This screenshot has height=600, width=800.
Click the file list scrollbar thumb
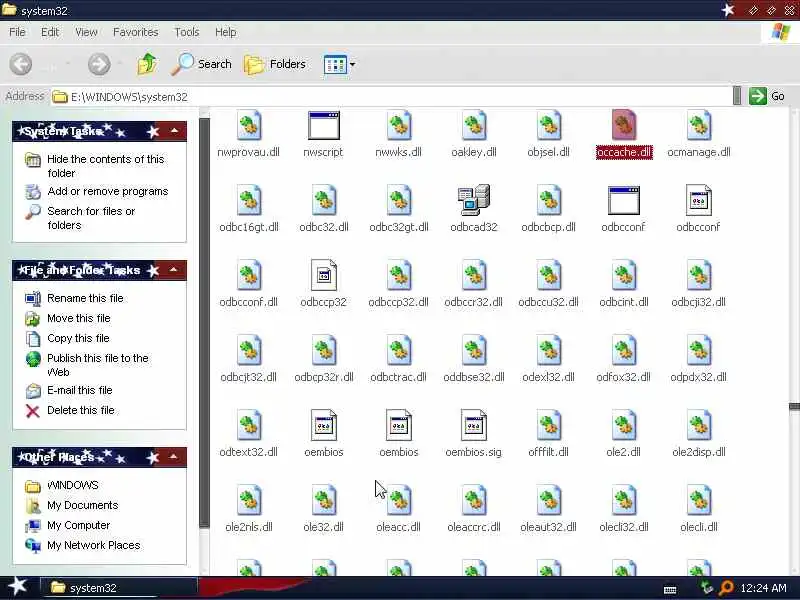[794, 407]
